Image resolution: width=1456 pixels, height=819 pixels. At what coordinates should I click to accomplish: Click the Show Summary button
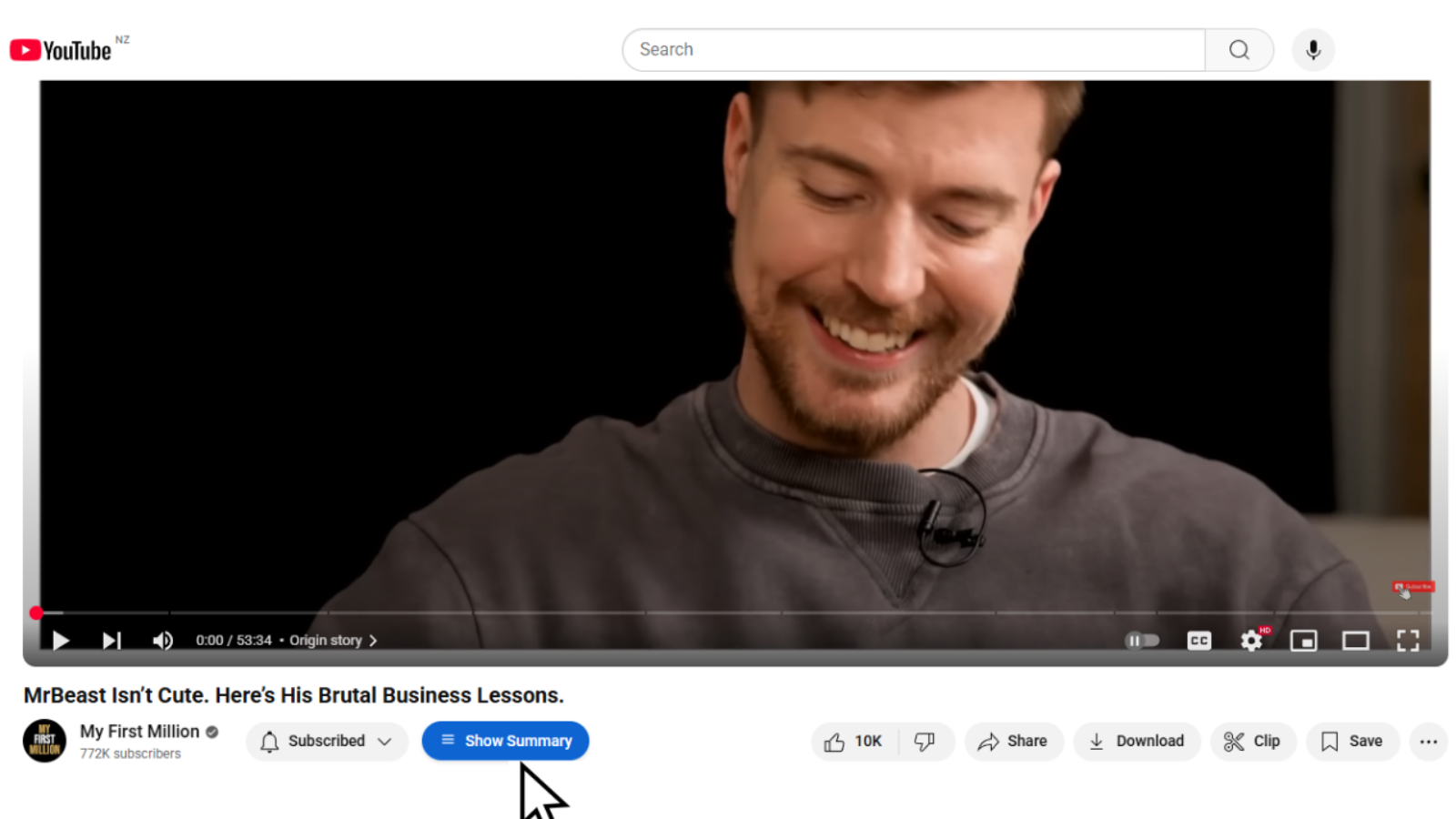click(x=505, y=741)
